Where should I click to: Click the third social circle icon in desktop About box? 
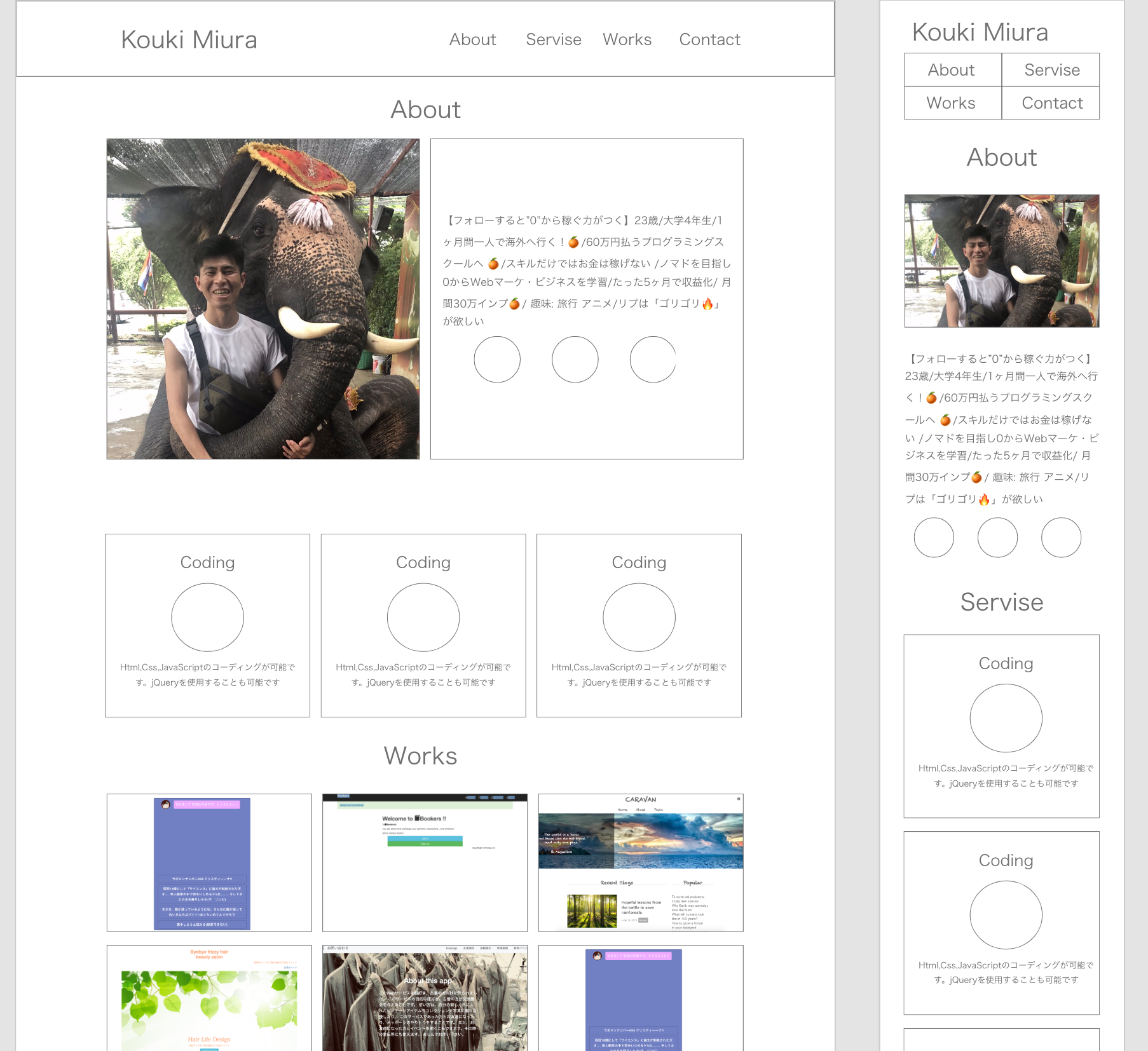click(652, 360)
